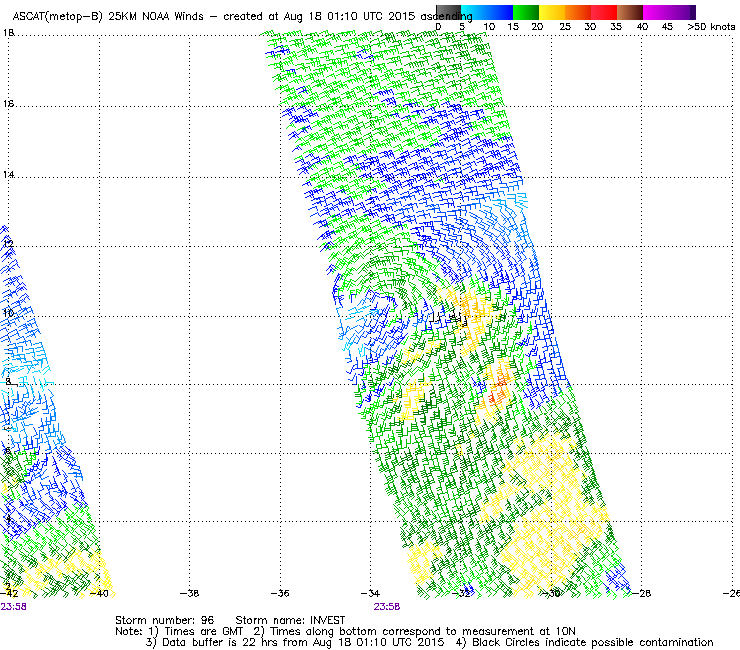The width and height of the screenshot is (740, 650).
Task: Click the 14 latitude axis label
Action: coord(9,175)
